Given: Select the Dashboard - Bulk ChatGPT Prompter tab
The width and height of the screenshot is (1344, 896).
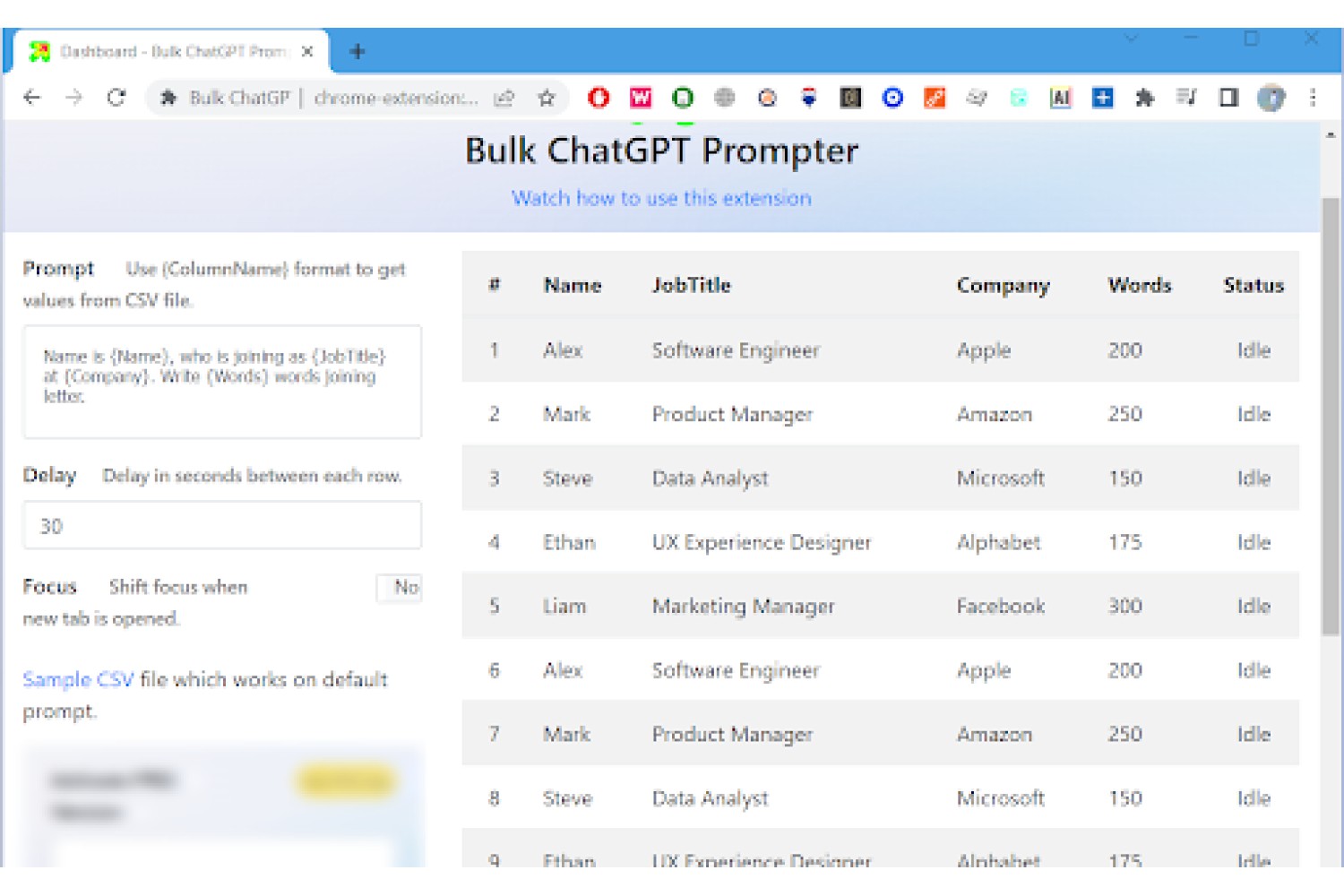Looking at the screenshot, I should pos(170,52).
